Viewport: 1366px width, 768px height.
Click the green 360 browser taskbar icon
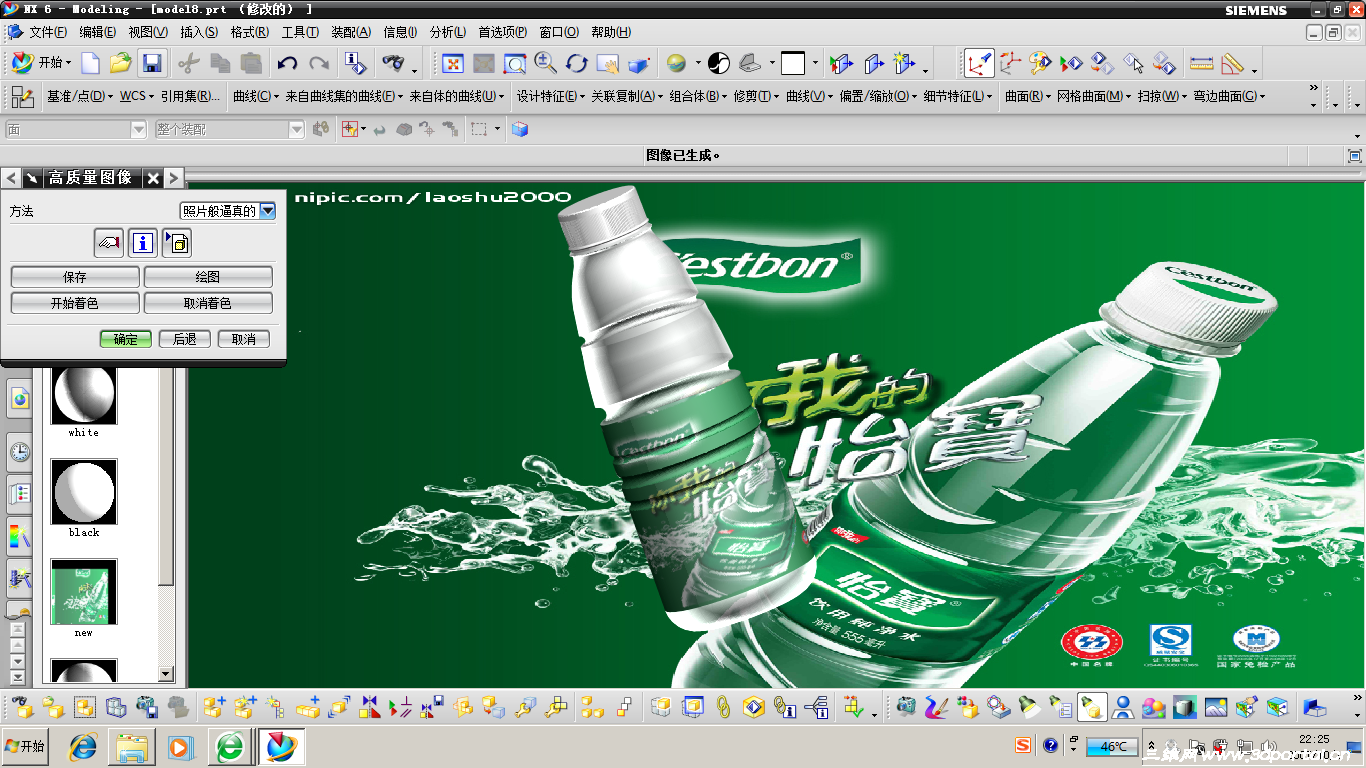pyautogui.click(x=230, y=746)
